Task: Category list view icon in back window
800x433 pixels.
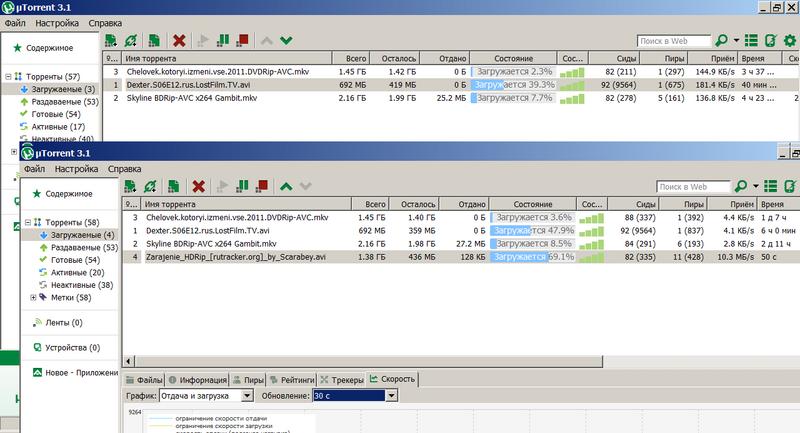Action: [x=751, y=40]
